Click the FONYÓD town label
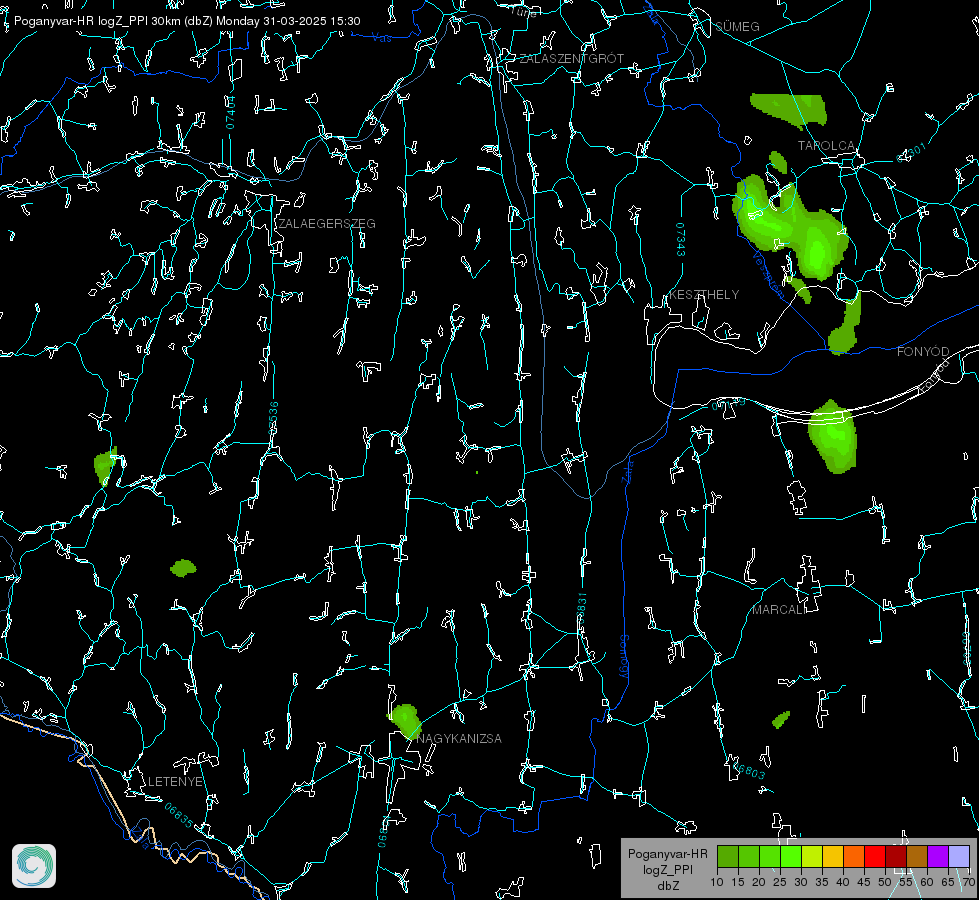This screenshot has width=979, height=900. pos(923,352)
